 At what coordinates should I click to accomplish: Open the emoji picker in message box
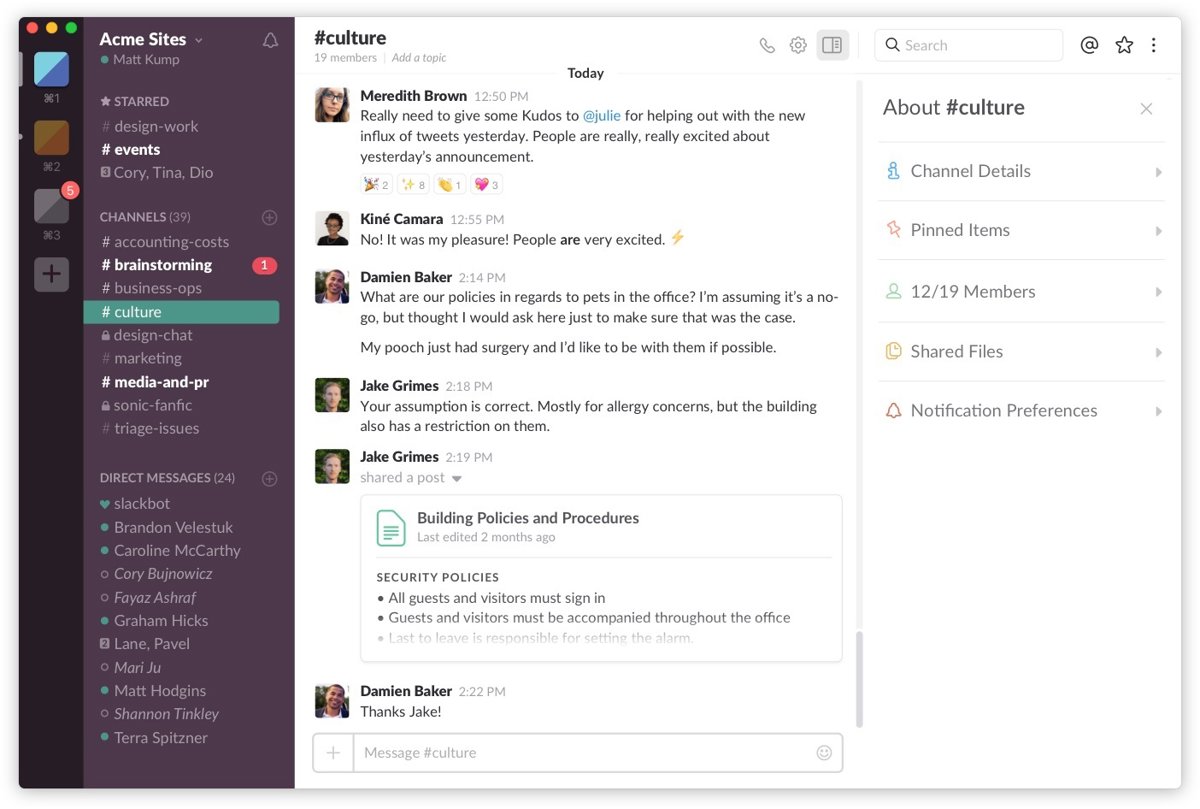[x=824, y=753]
